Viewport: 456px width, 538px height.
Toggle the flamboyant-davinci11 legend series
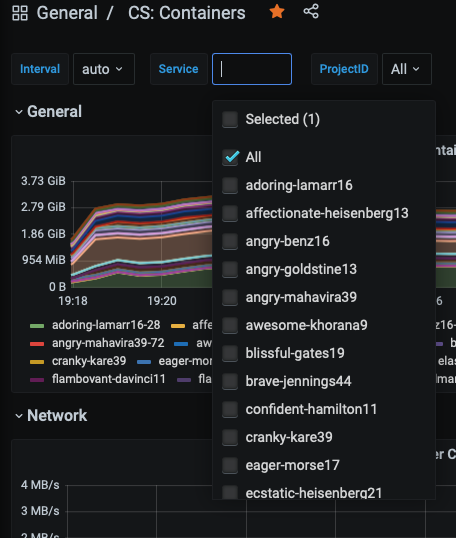click(x=108, y=379)
